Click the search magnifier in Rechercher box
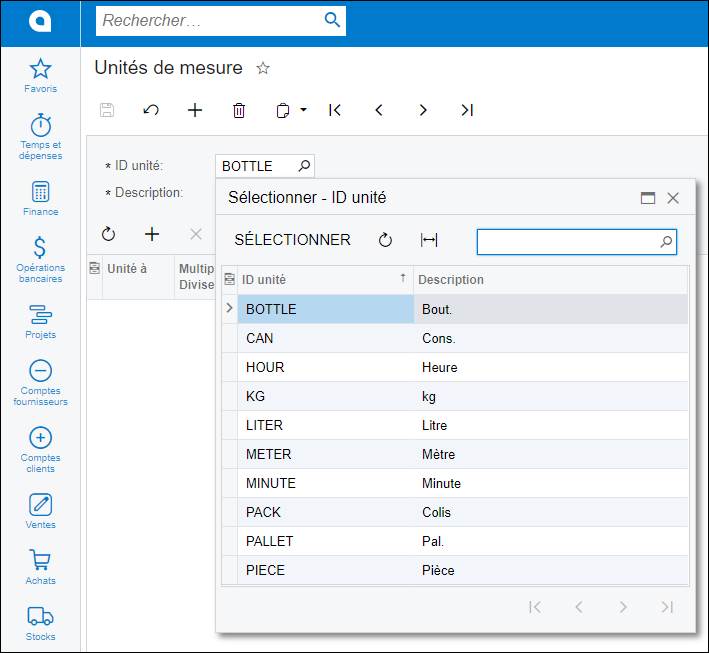The width and height of the screenshot is (709, 653). [332, 19]
